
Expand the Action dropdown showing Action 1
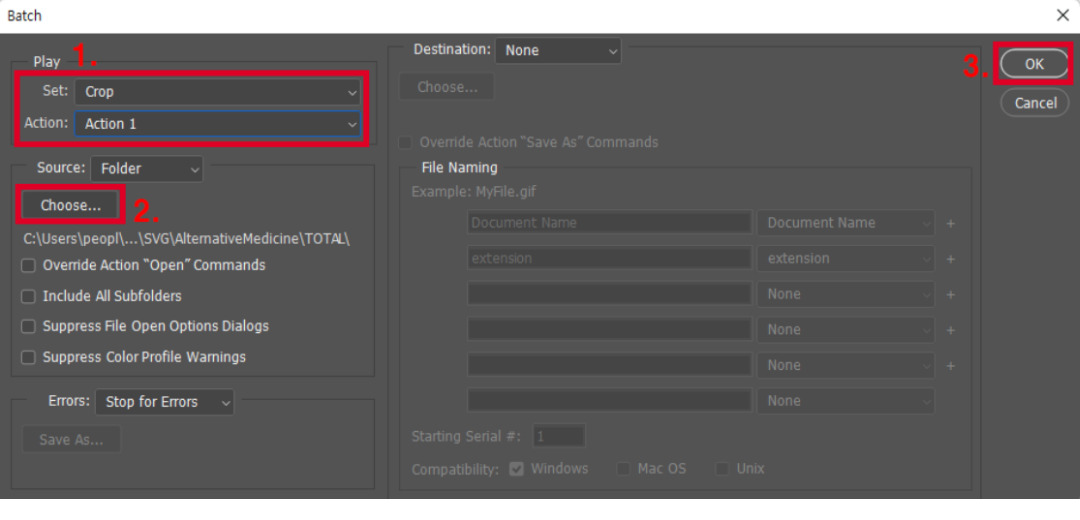pos(216,124)
